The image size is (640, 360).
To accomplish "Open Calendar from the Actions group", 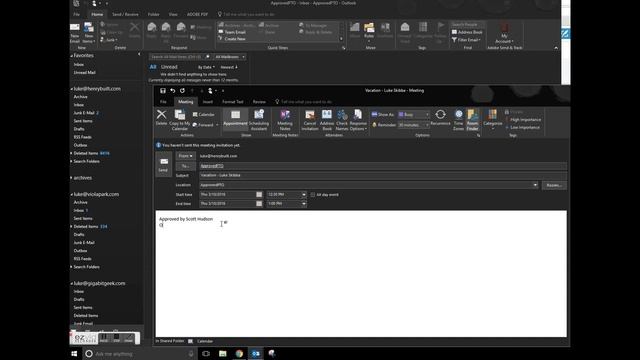I will pos(204,115).
